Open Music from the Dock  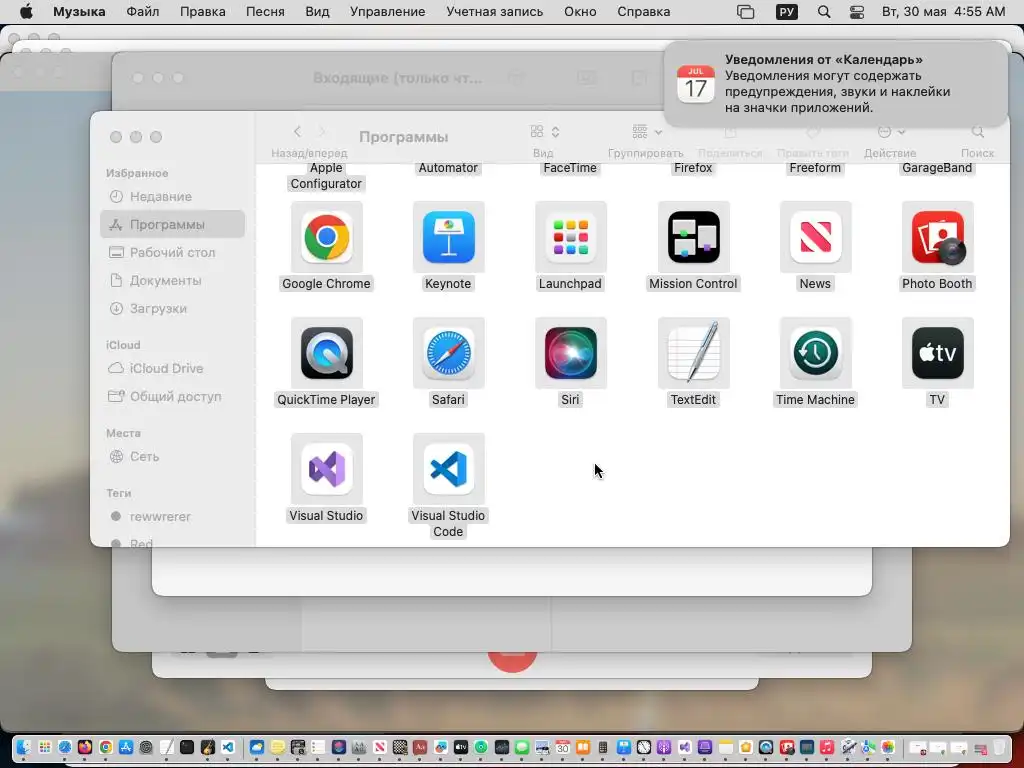click(x=827, y=747)
